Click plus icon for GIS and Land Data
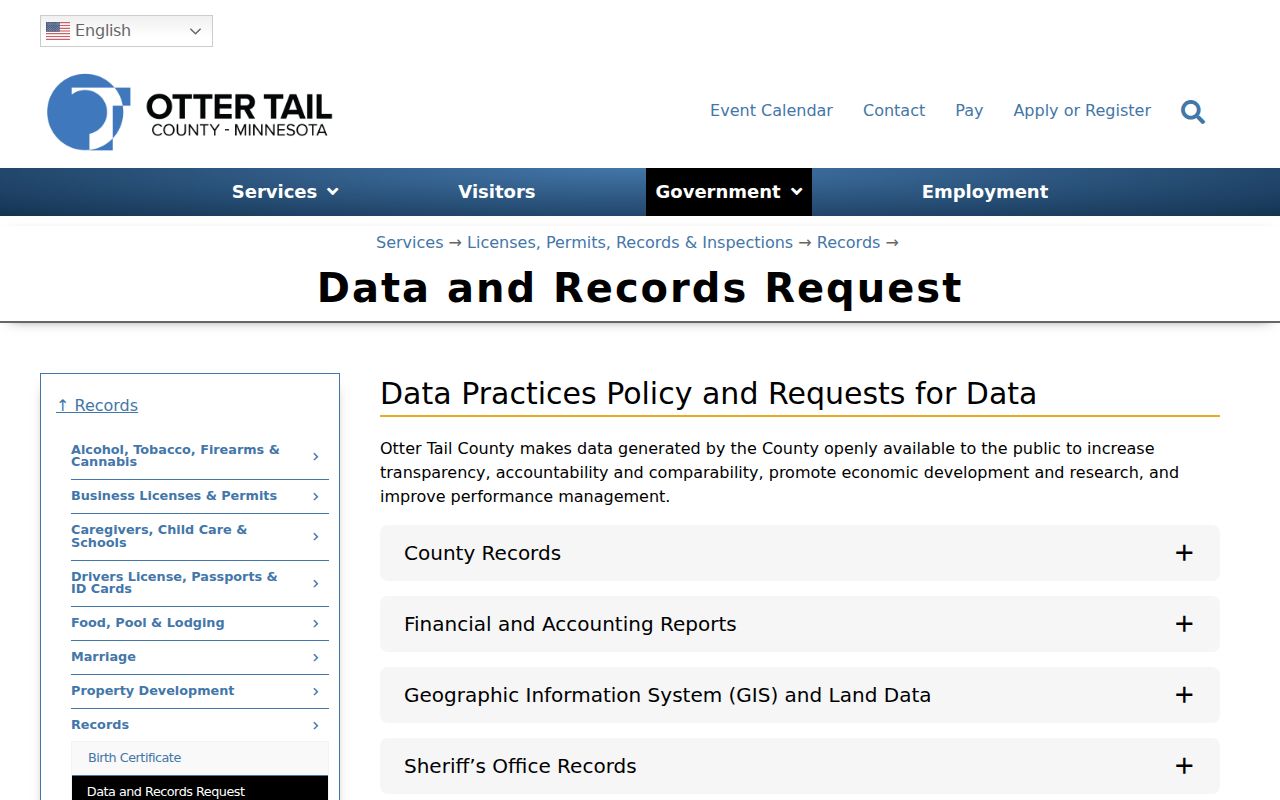Screen dimensions: 1280x800 [1184, 695]
